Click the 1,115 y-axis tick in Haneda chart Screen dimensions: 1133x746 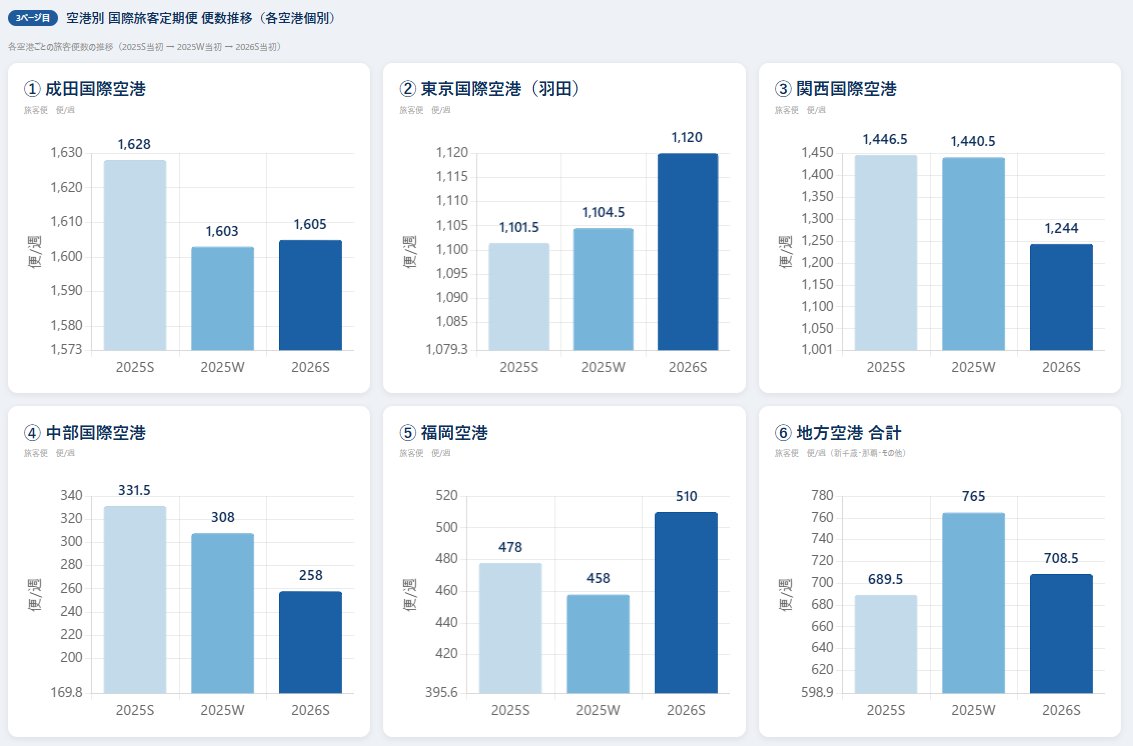coord(452,177)
